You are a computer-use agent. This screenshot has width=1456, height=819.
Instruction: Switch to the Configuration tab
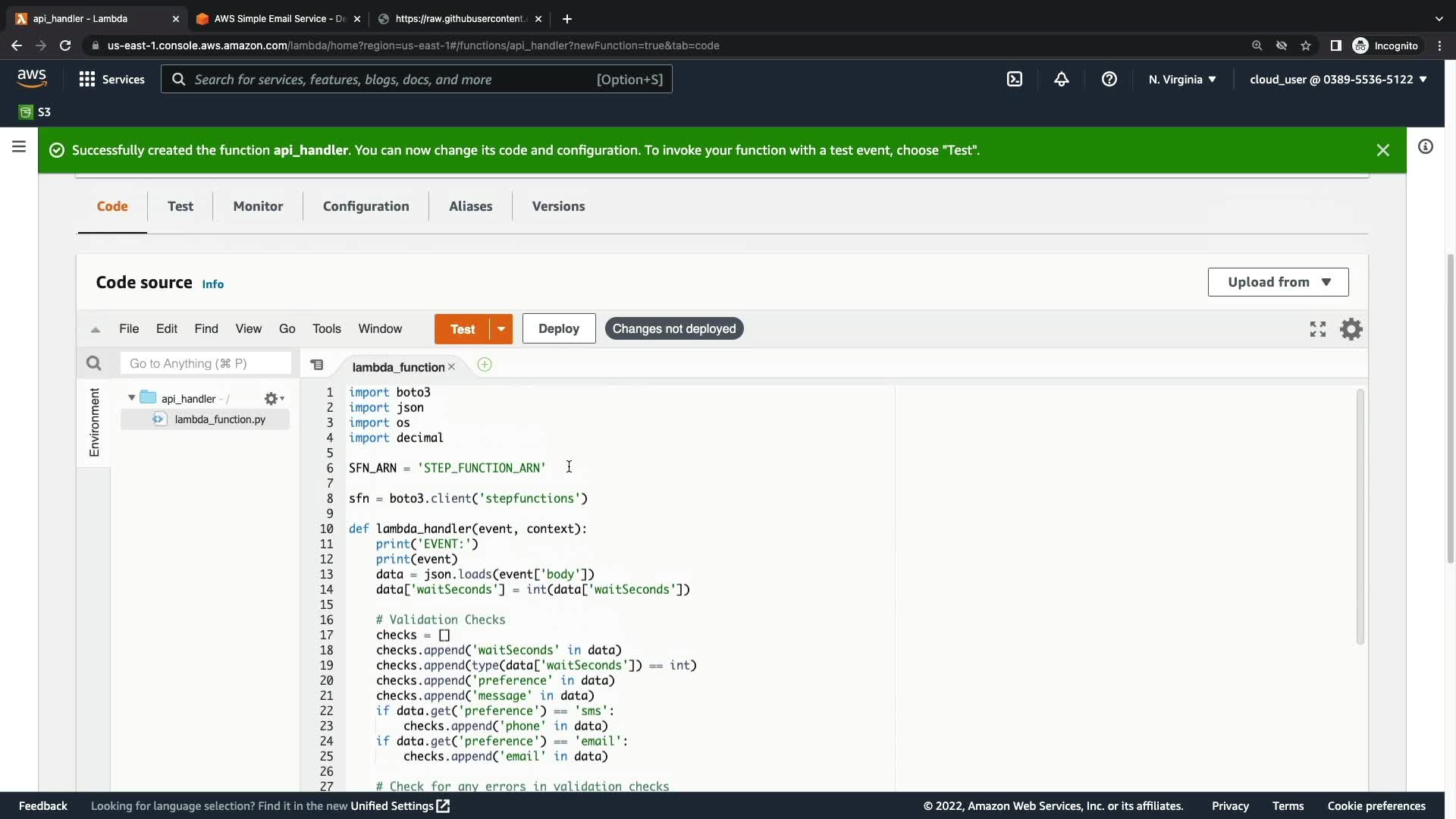[x=366, y=206]
